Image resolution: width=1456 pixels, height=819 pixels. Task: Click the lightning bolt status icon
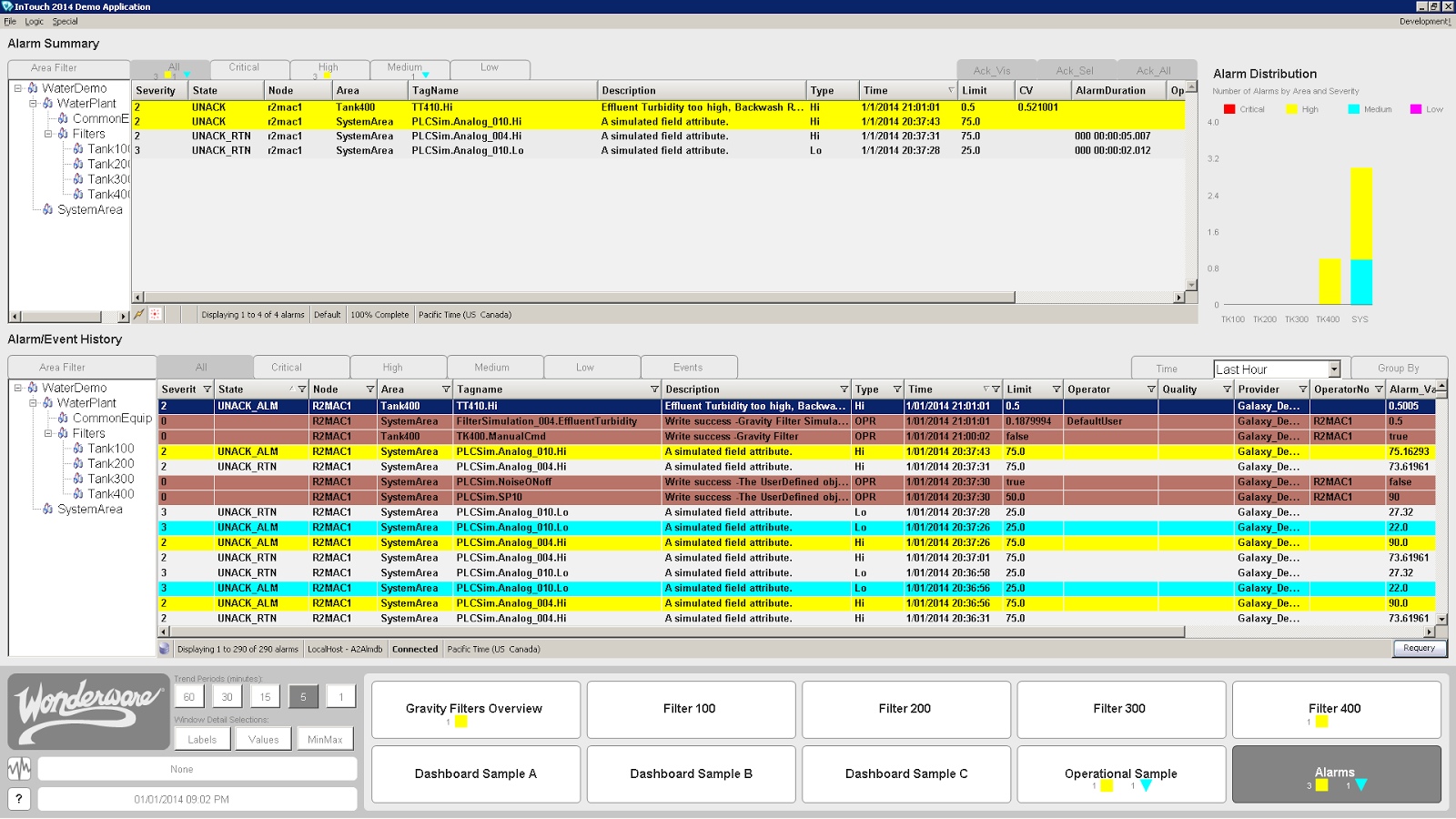[x=139, y=314]
